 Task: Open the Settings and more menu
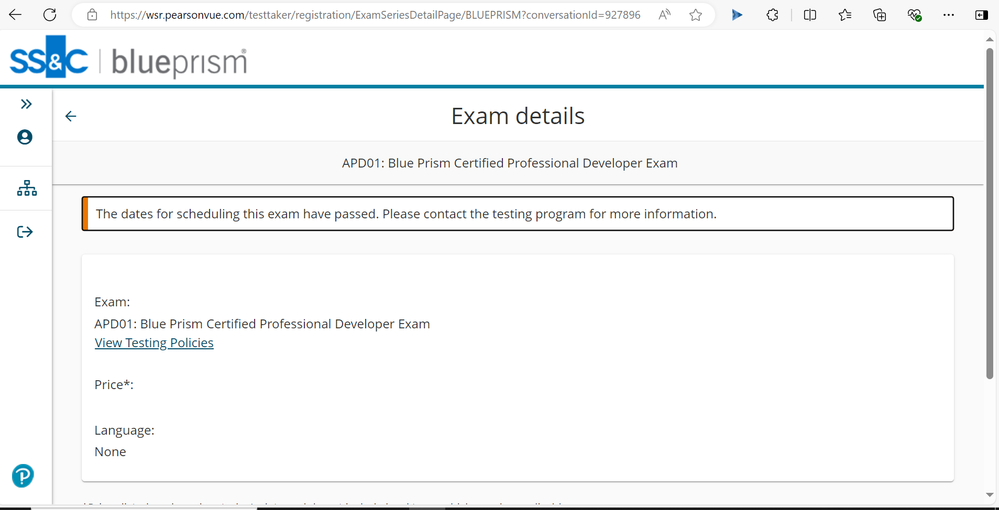(949, 15)
